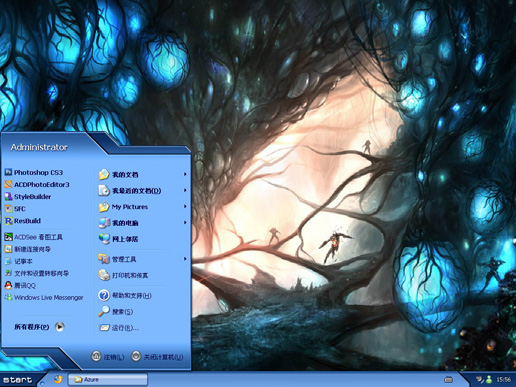Open the 我的文档 menu entry
This screenshot has height=387, width=516.
pos(143,174)
